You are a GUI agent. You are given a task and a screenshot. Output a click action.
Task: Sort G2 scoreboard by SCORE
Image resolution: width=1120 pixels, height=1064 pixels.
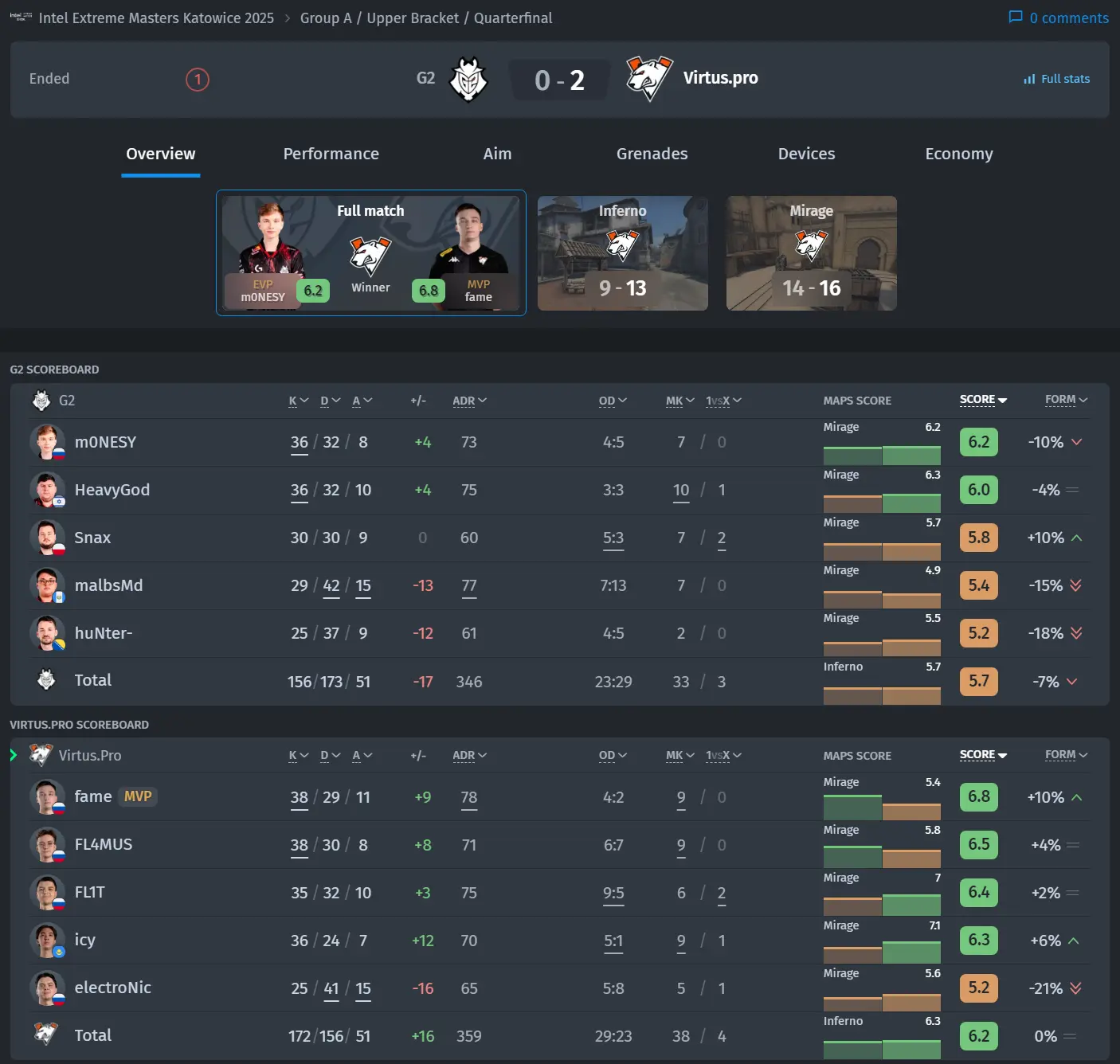click(983, 400)
